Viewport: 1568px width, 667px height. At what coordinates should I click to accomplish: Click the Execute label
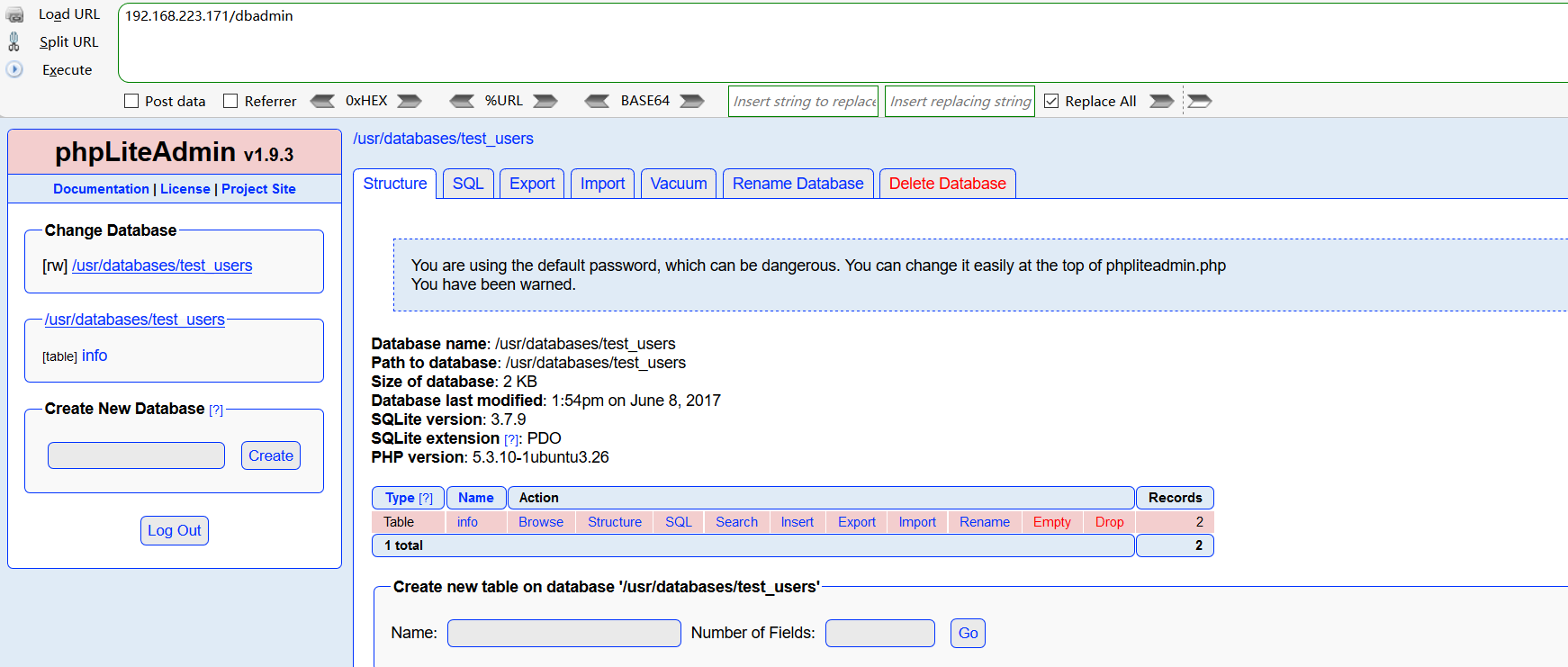pyautogui.click(x=68, y=70)
